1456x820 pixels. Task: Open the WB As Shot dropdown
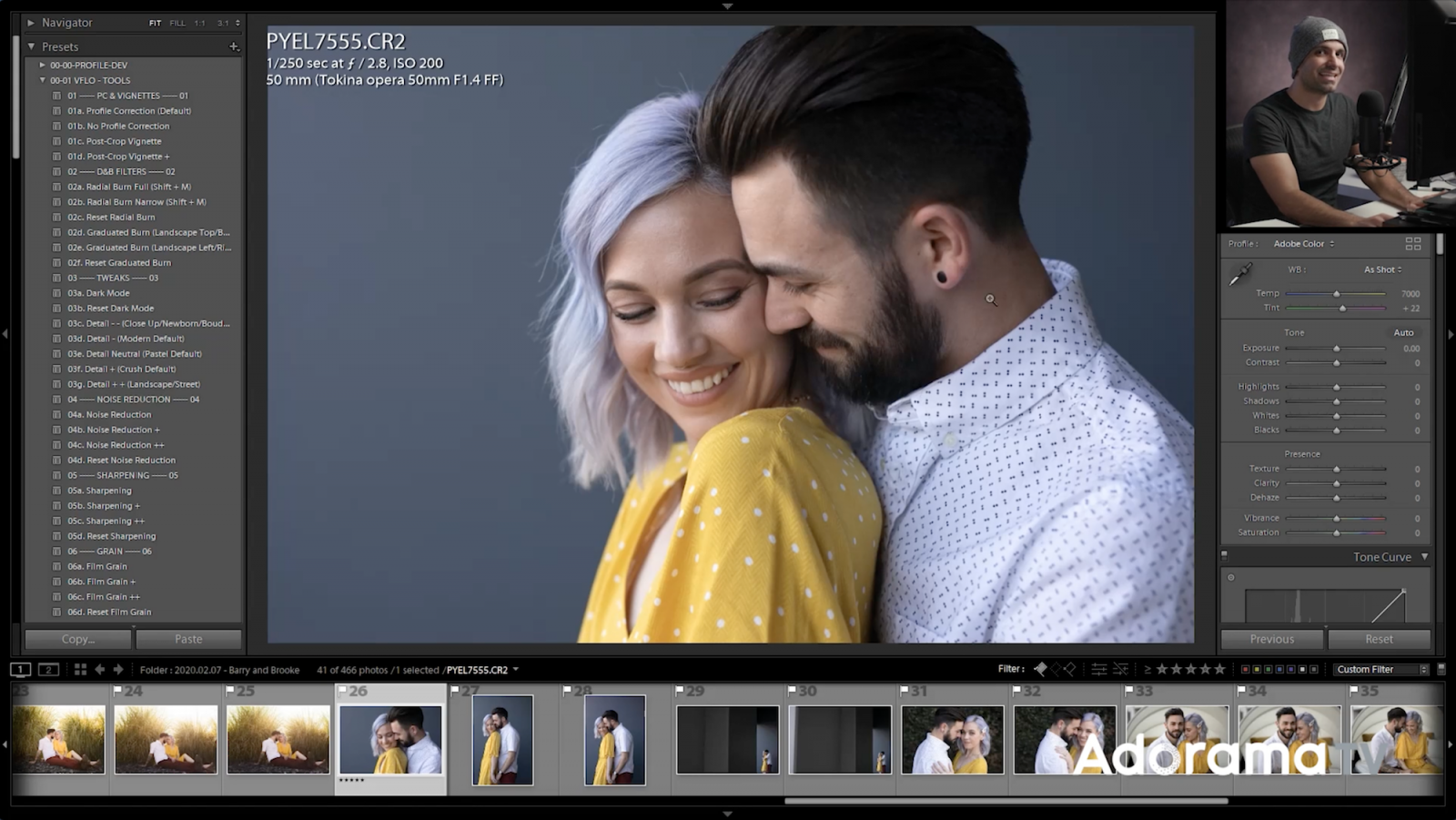pos(1379,269)
